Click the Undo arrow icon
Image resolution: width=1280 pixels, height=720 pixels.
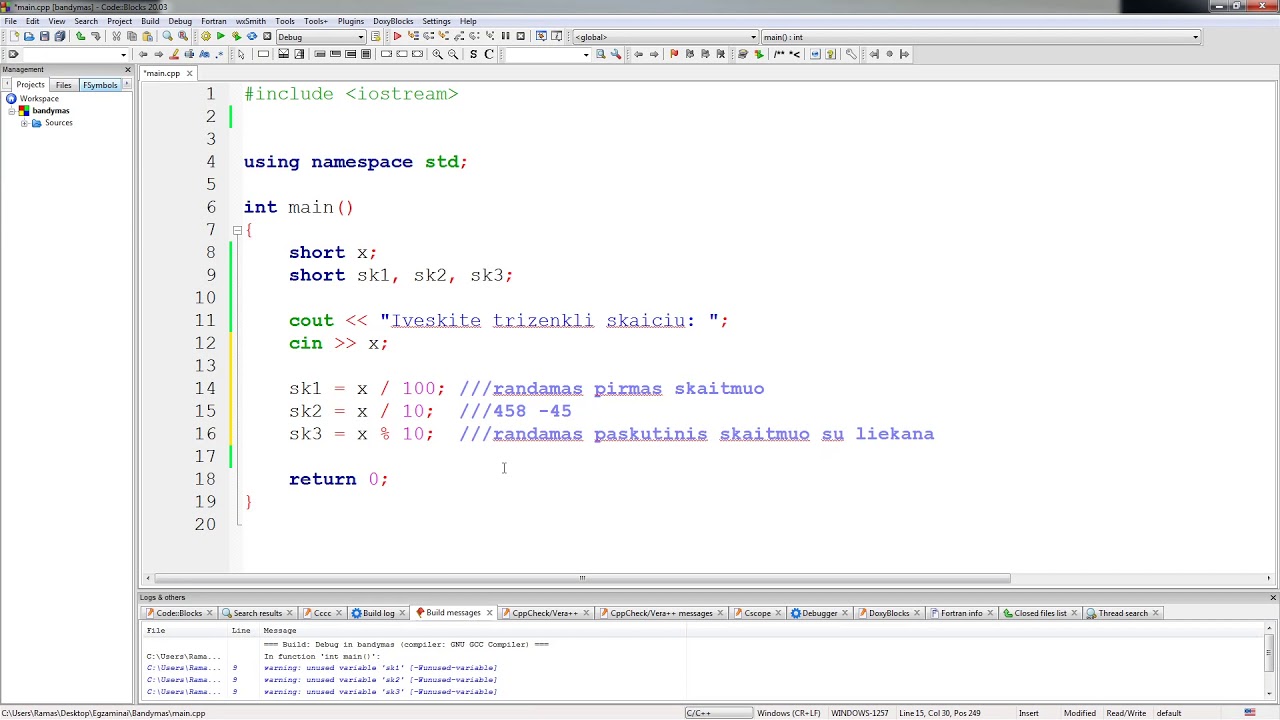(80, 36)
